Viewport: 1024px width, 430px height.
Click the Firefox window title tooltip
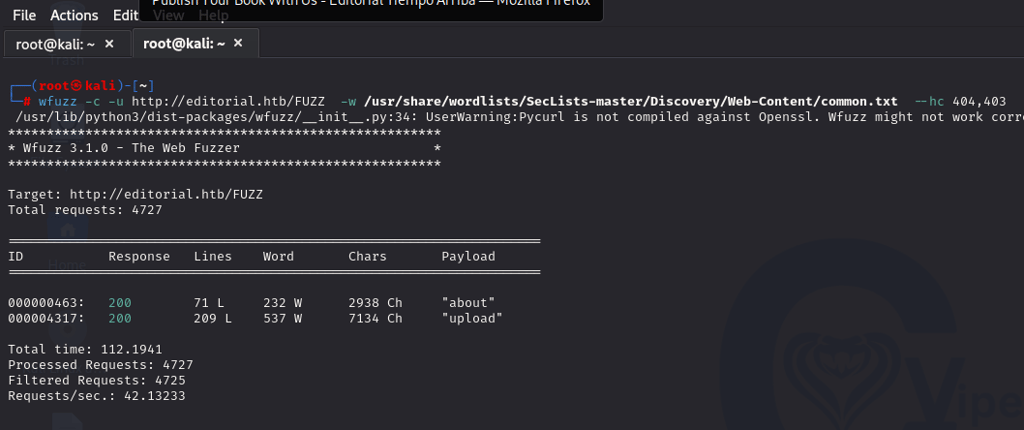[370, 6]
